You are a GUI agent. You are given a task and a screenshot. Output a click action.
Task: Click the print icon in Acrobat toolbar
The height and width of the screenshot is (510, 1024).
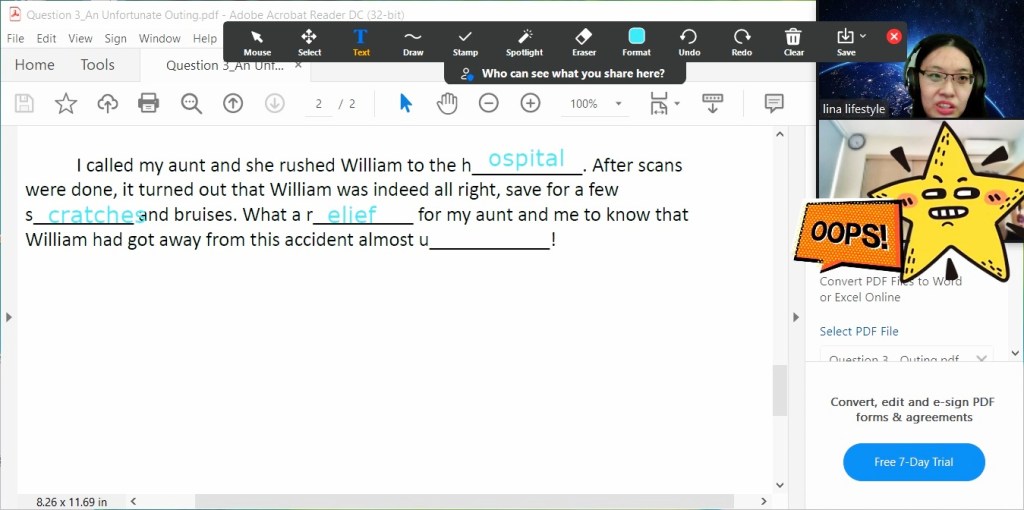click(x=149, y=103)
